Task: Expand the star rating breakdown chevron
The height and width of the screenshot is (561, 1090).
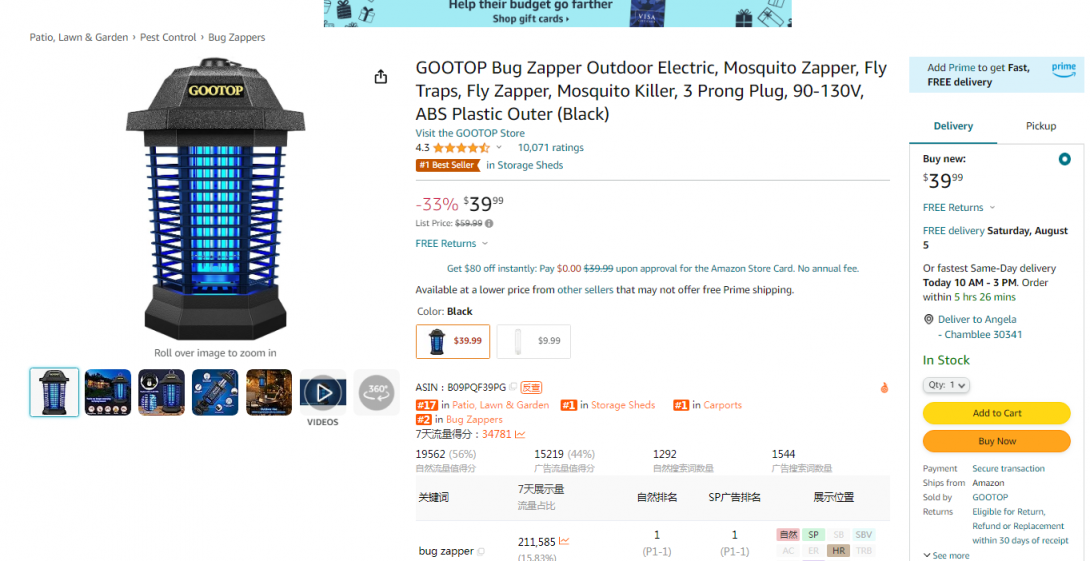Action: pyautogui.click(x=498, y=147)
